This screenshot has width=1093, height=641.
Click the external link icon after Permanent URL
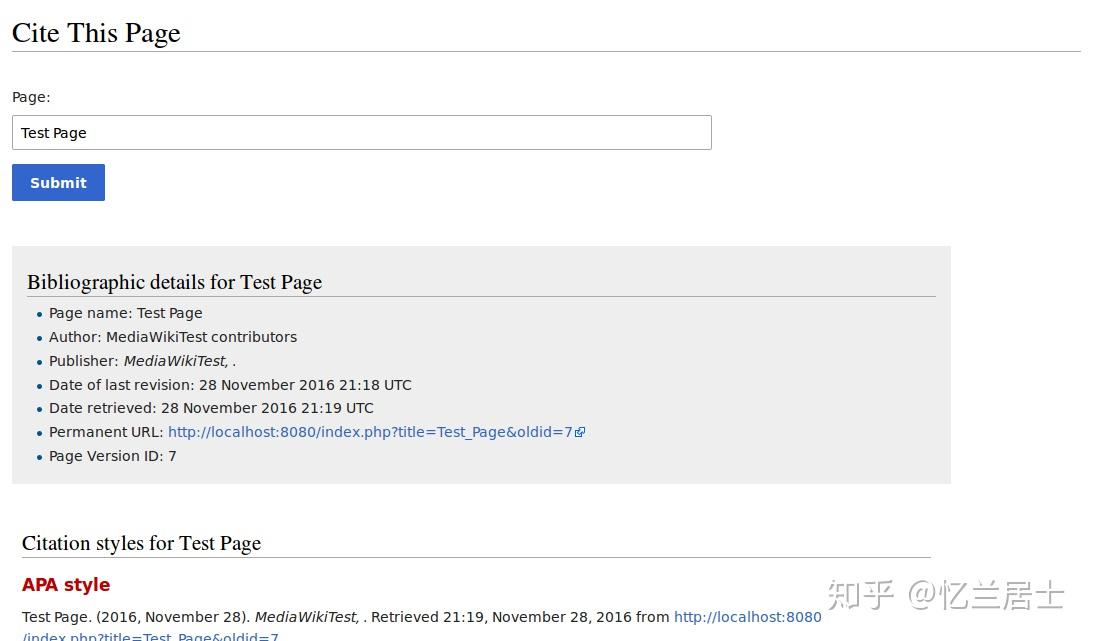coord(580,433)
